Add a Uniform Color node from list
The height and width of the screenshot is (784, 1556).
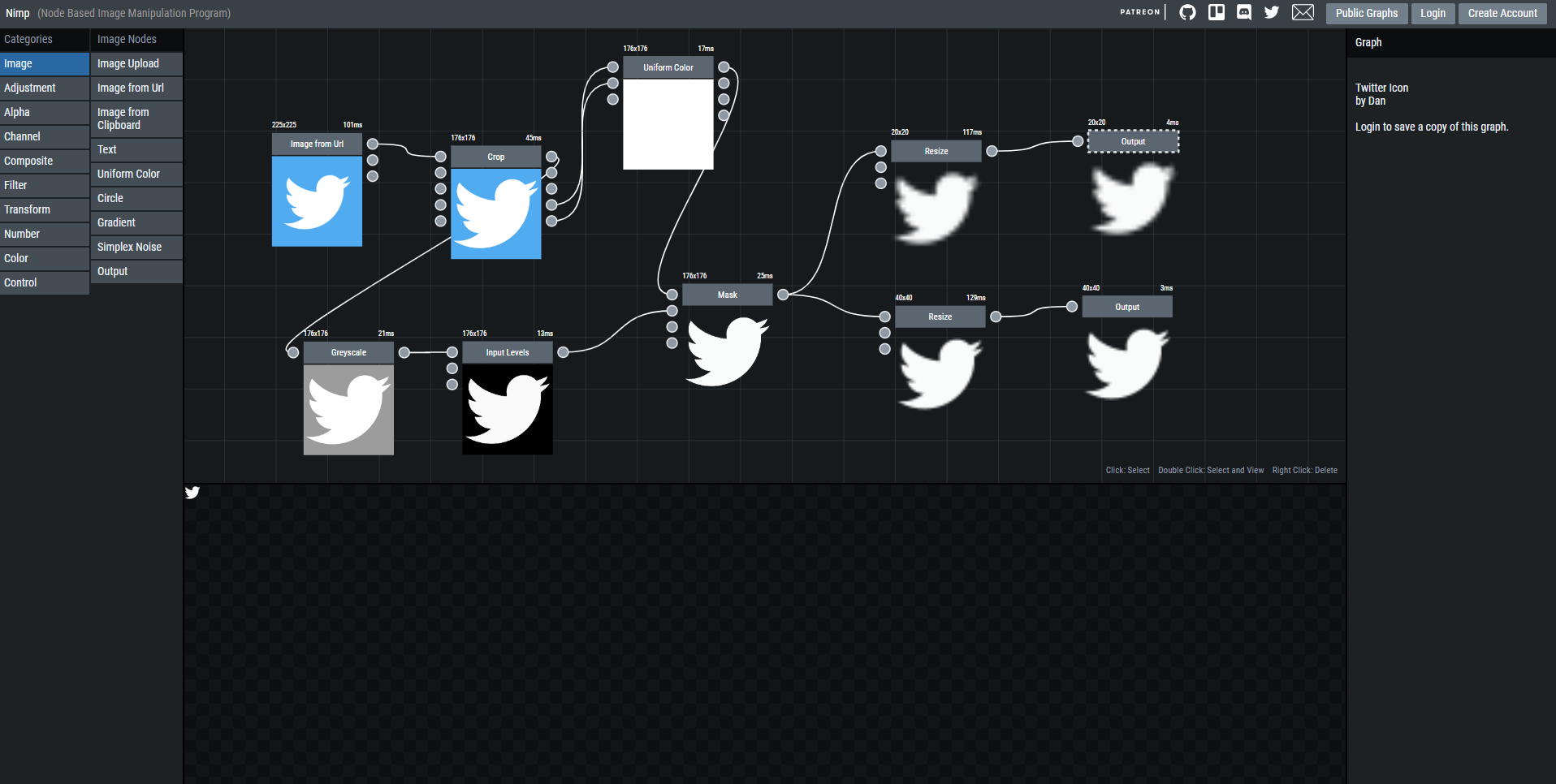tap(136, 174)
